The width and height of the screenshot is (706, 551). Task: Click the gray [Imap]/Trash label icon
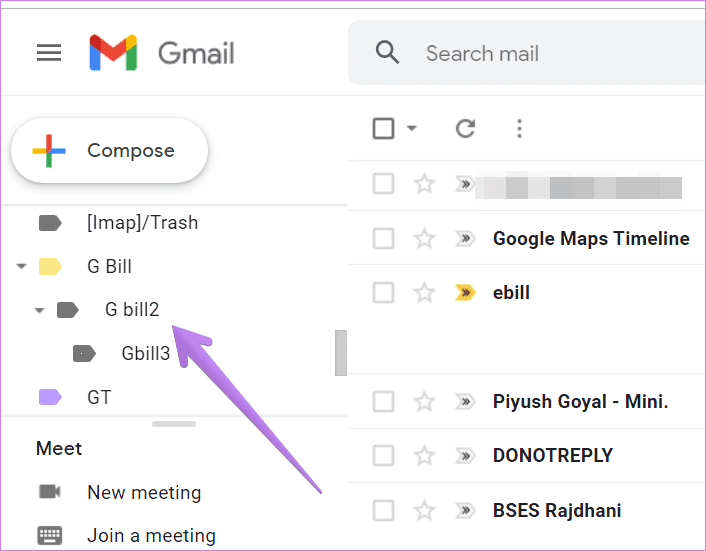click(x=50, y=223)
